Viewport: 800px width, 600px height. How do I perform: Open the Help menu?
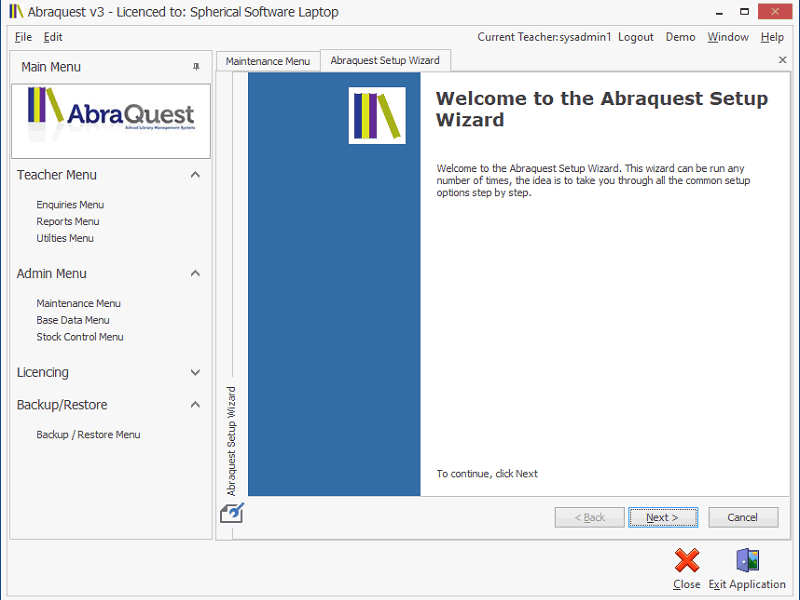click(x=772, y=37)
